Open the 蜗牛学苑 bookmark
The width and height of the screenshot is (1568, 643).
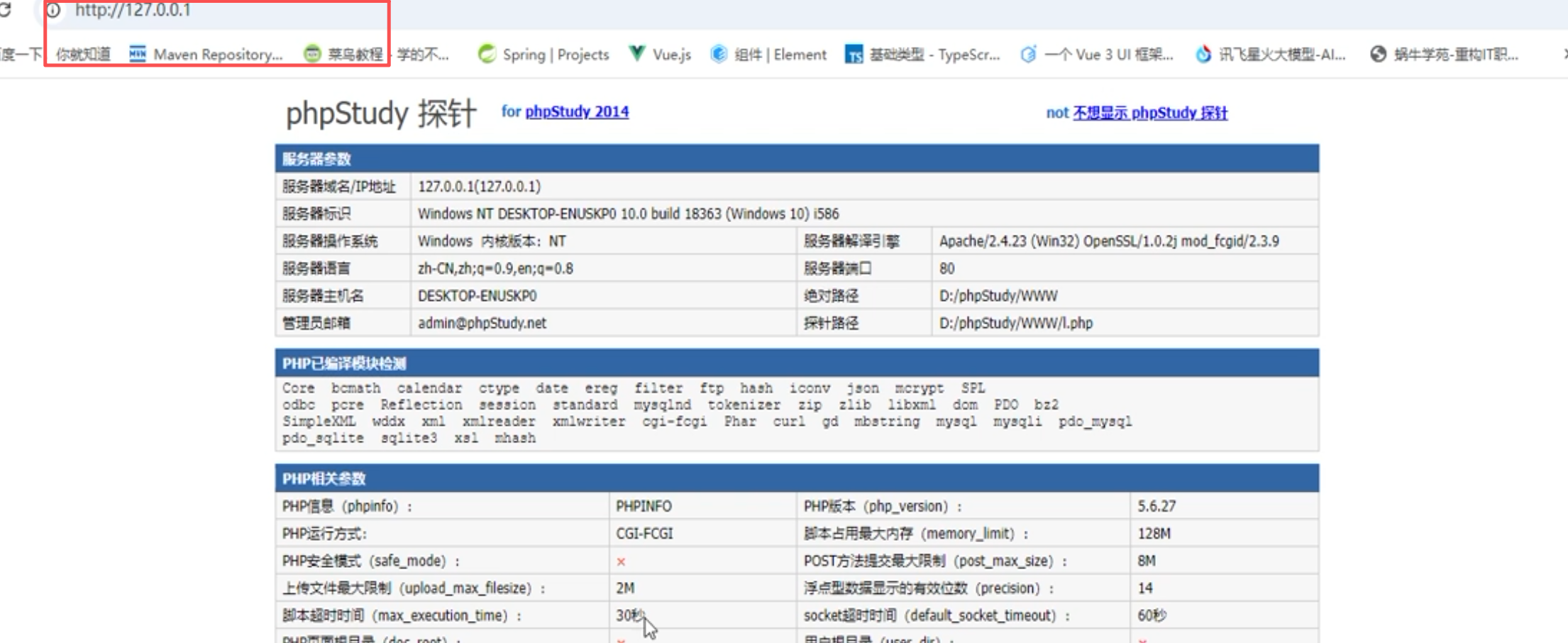click(1445, 55)
